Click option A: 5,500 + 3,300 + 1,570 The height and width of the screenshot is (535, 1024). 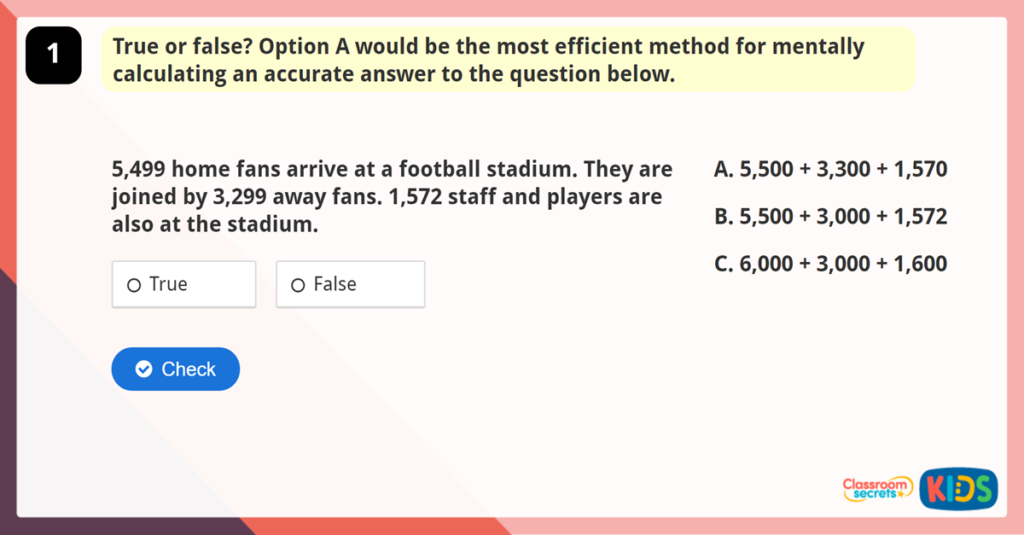point(830,169)
